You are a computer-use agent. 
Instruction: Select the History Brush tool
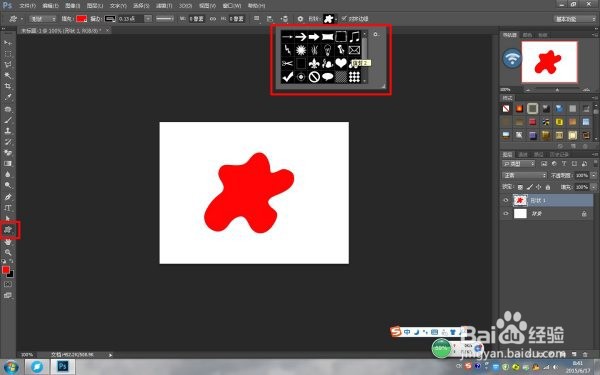click(x=8, y=142)
